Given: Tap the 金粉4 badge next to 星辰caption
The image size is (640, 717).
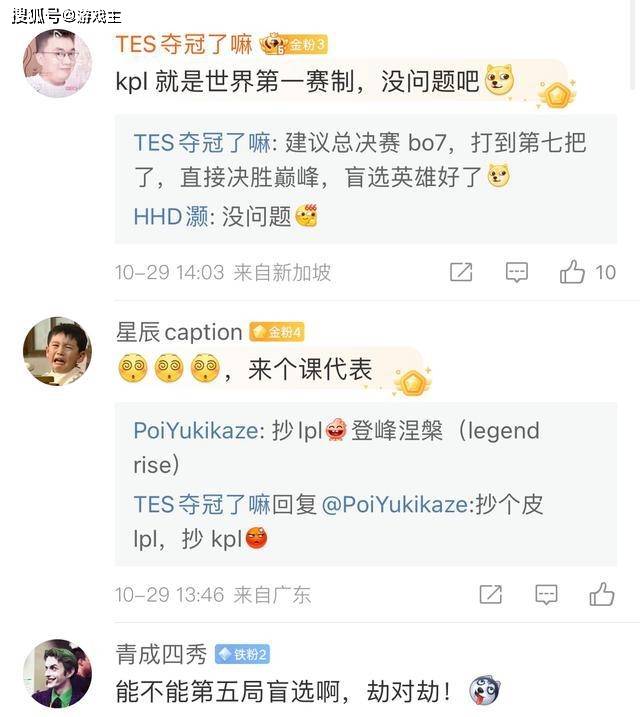Looking at the screenshot, I should point(277,332).
